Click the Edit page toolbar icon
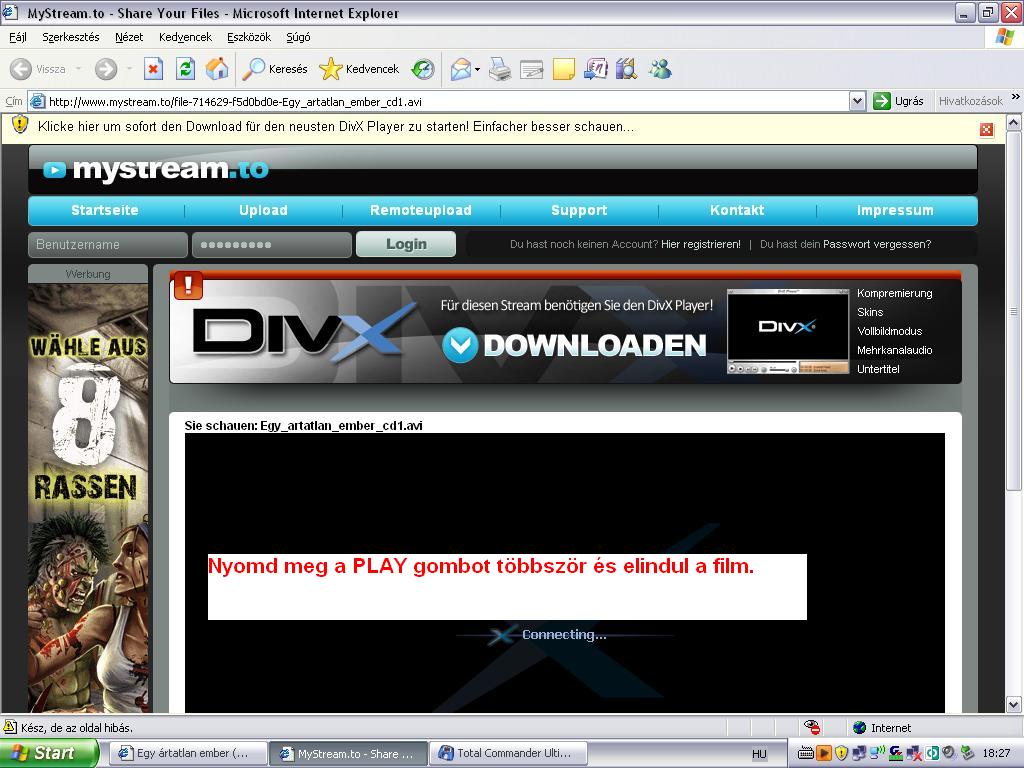This screenshot has height=768, width=1024. [x=532, y=69]
